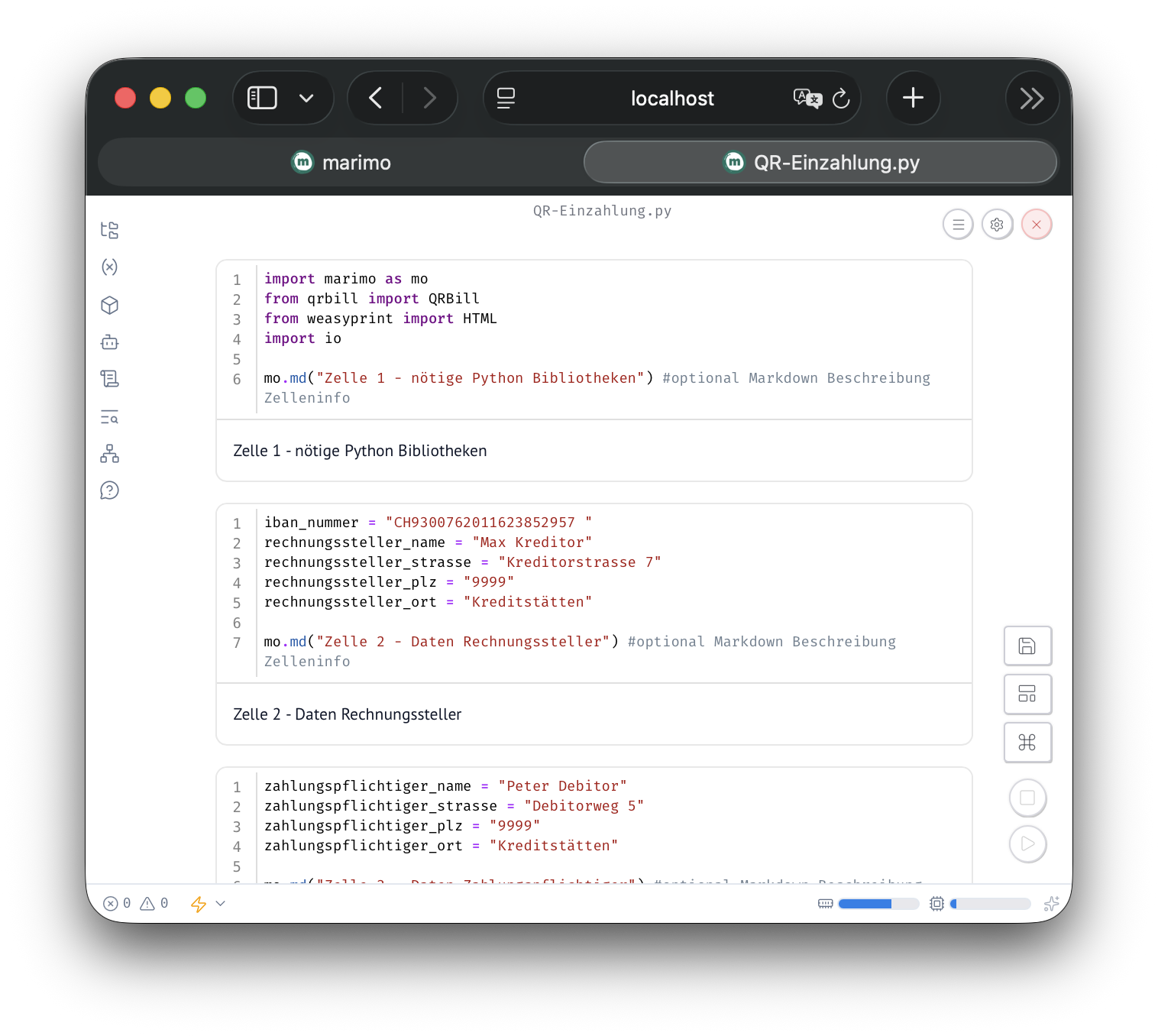Show more toolbar items chevrons
The height and width of the screenshot is (1036, 1158).
tap(1032, 98)
